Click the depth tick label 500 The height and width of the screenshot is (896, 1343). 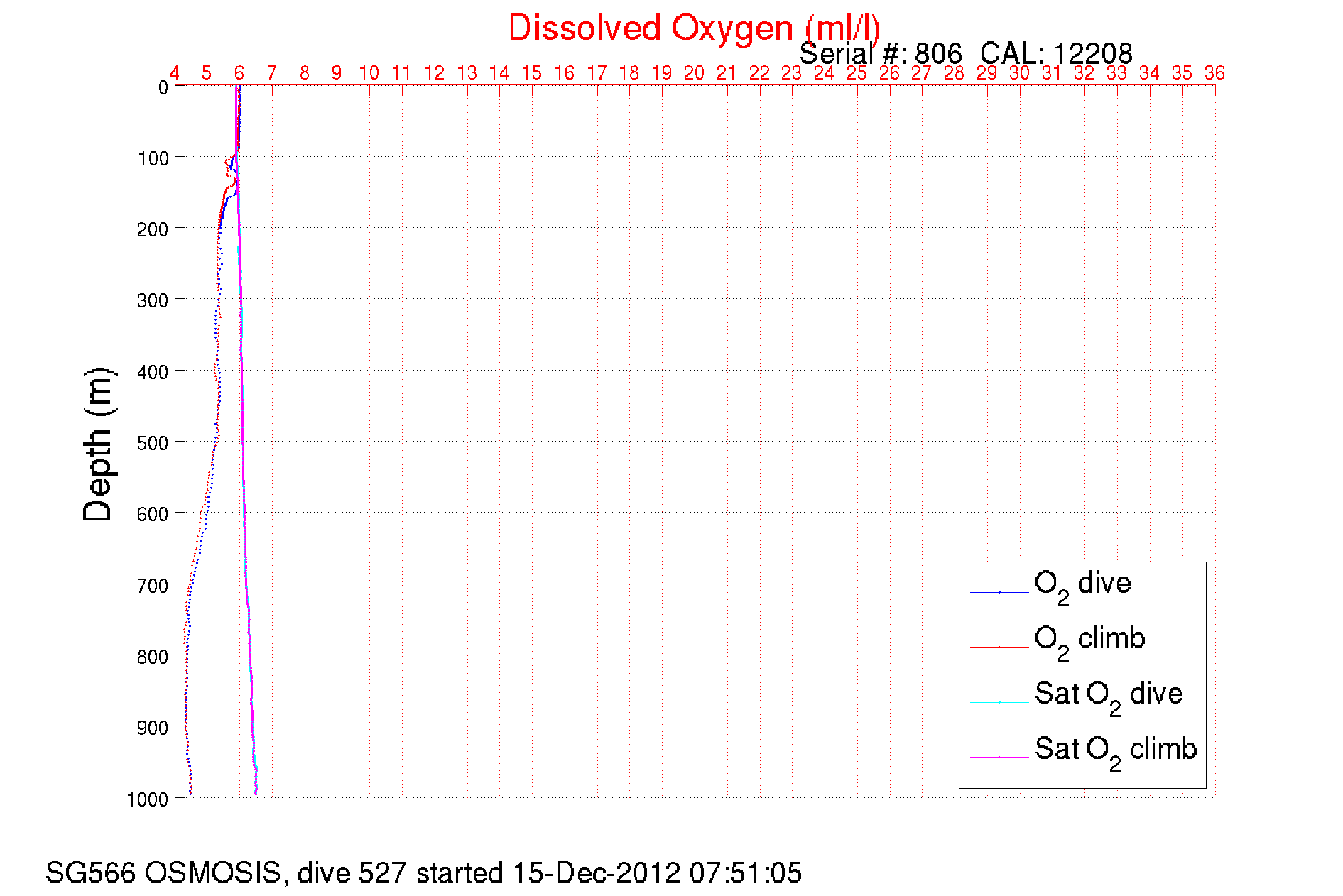tap(153, 443)
